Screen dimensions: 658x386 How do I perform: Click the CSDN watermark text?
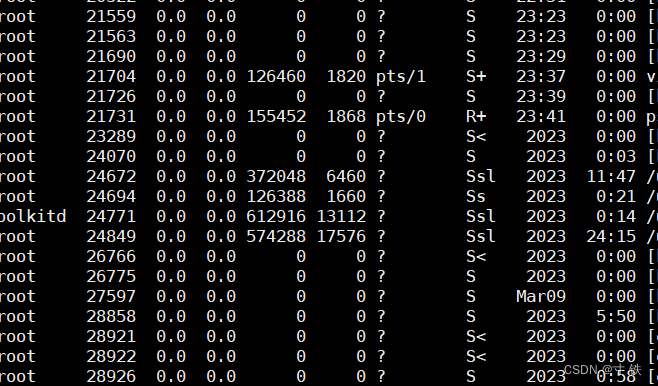point(603,370)
